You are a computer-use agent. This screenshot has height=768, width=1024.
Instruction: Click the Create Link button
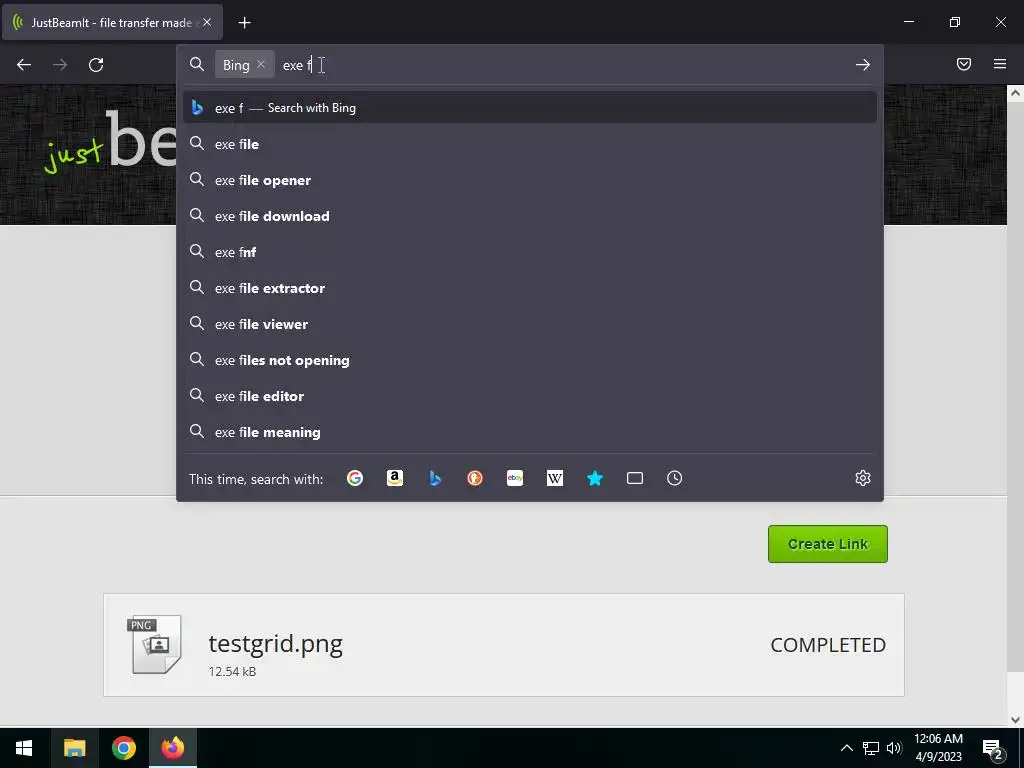[x=827, y=544]
